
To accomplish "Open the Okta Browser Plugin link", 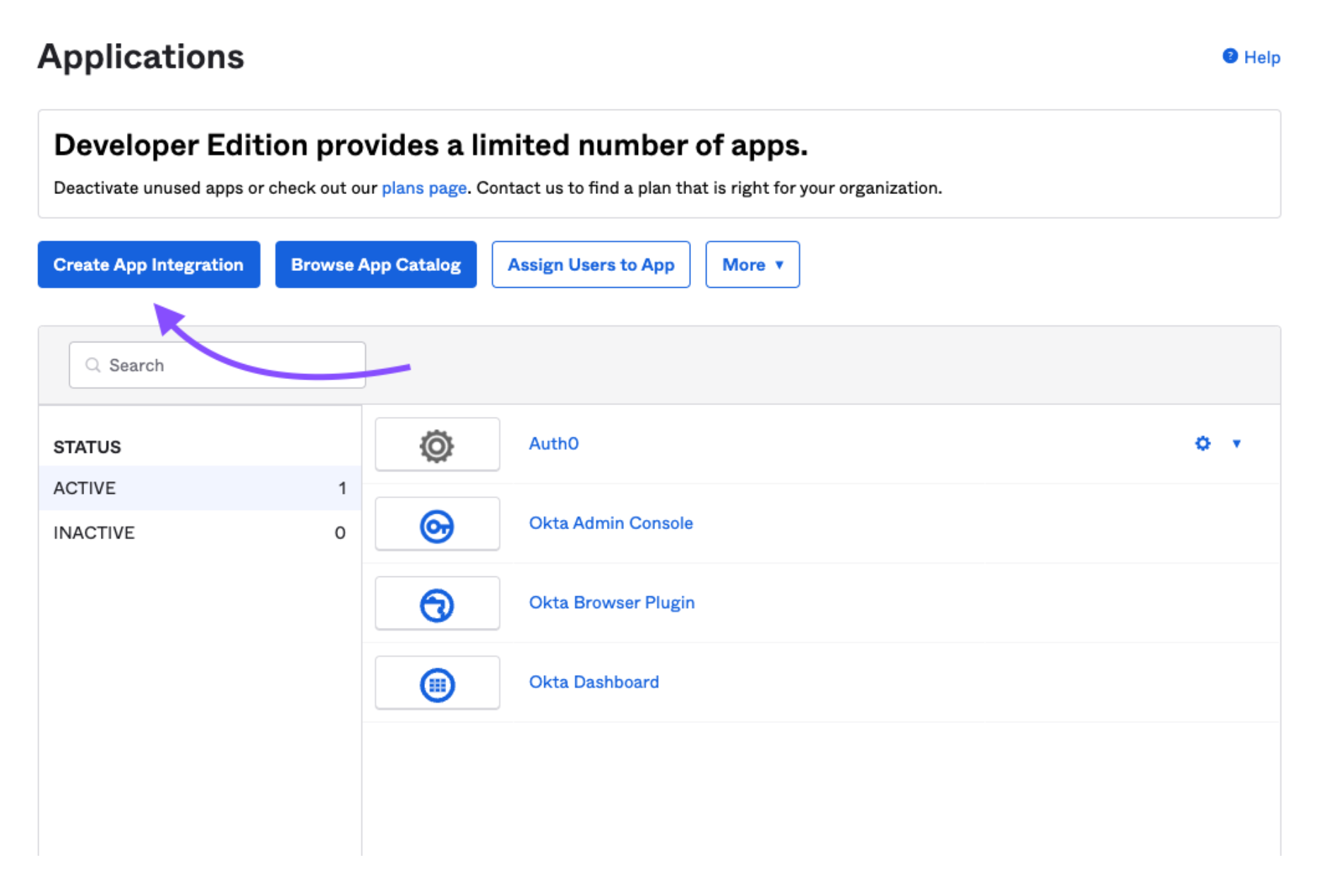I will pyautogui.click(x=611, y=603).
